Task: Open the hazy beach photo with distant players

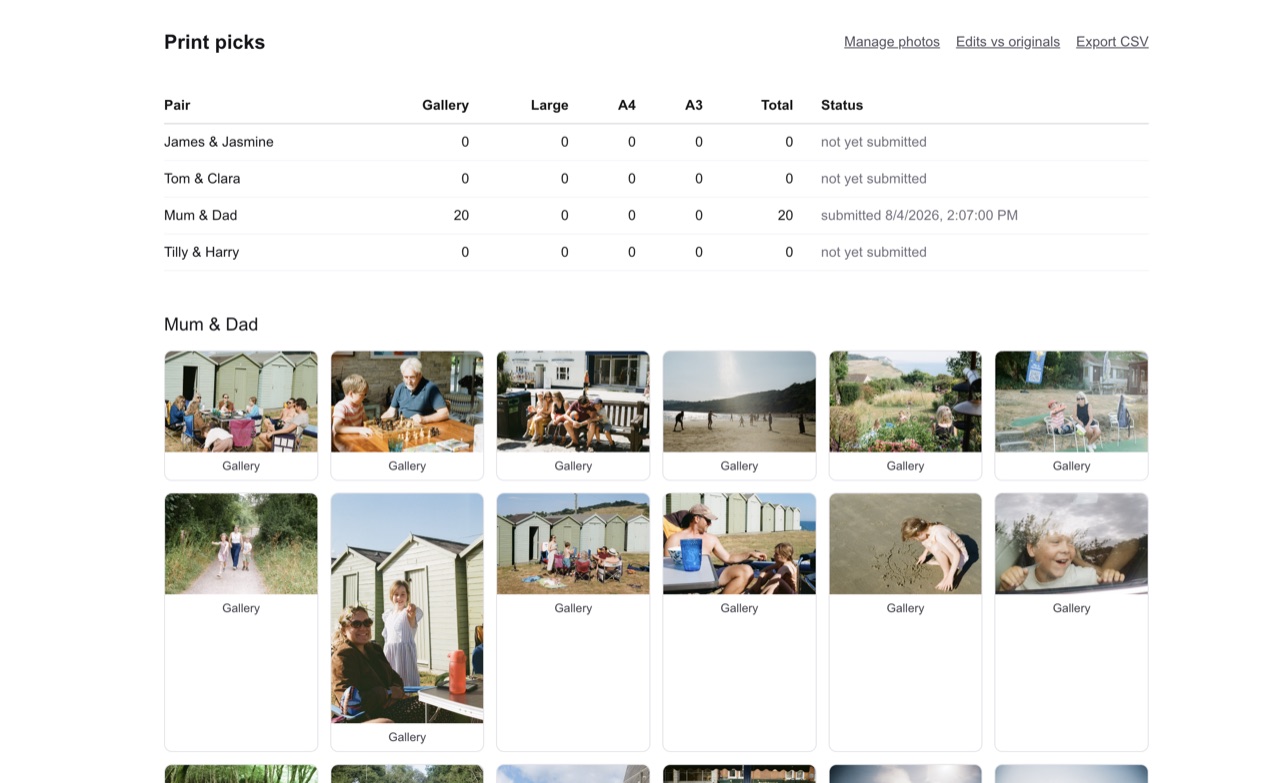Action: [x=739, y=402]
